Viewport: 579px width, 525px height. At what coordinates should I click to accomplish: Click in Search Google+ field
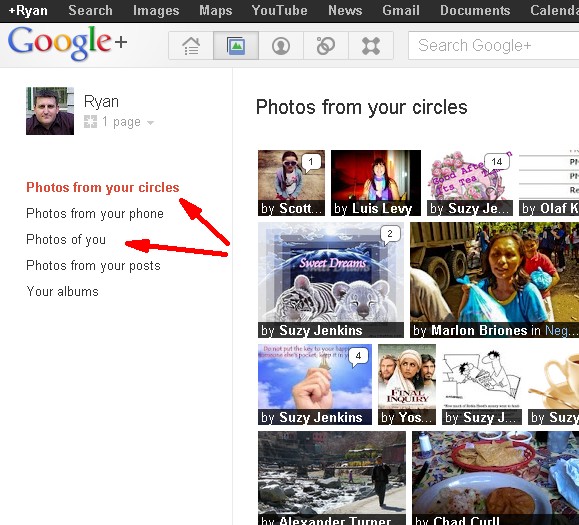493,45
